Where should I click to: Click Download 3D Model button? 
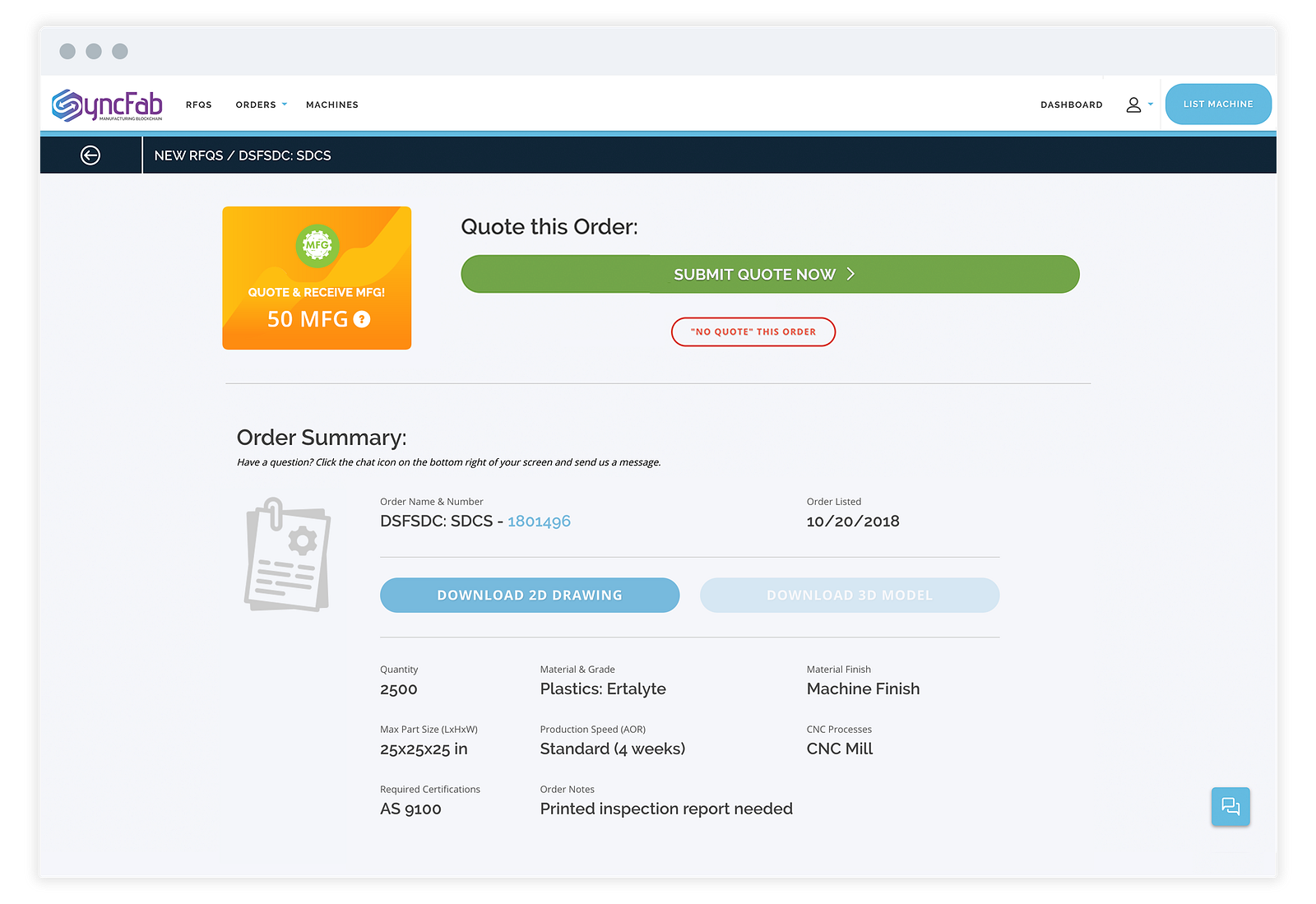(850, 595)
